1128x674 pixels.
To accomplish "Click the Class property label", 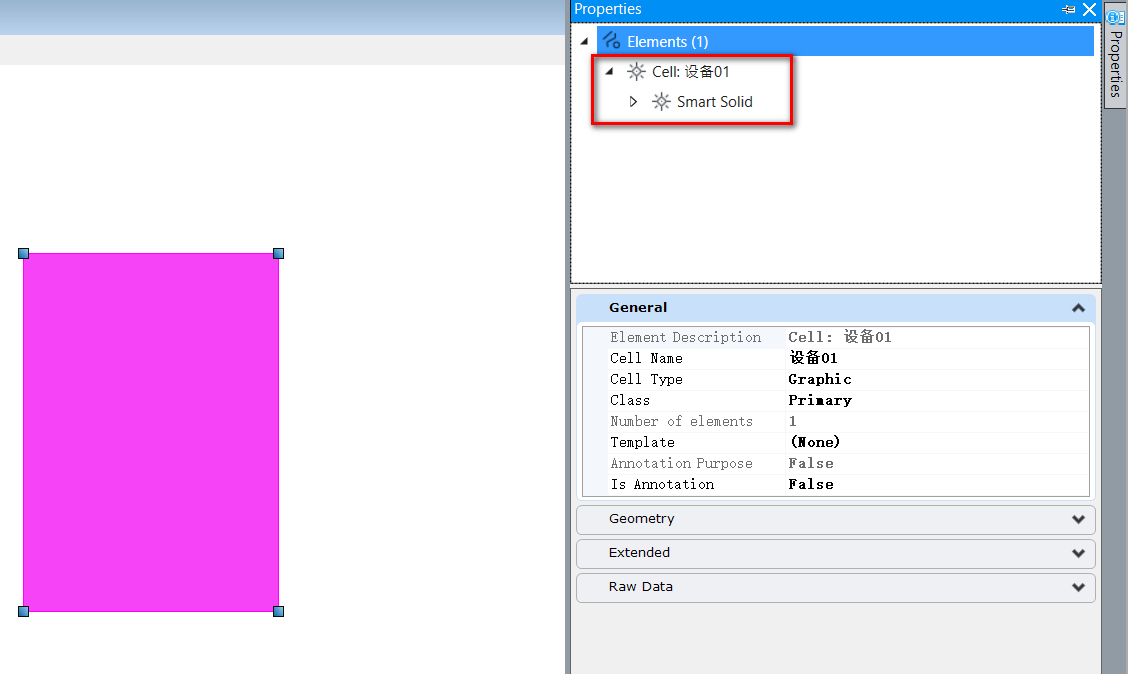I will pos(629,400).
